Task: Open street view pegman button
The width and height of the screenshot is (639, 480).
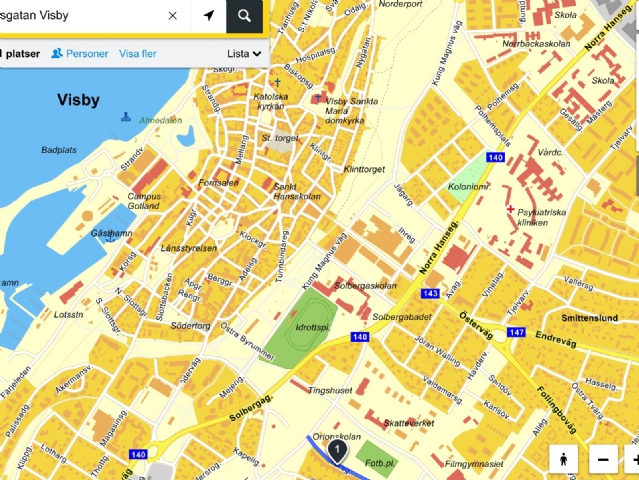Action: (x=564, y=459)
